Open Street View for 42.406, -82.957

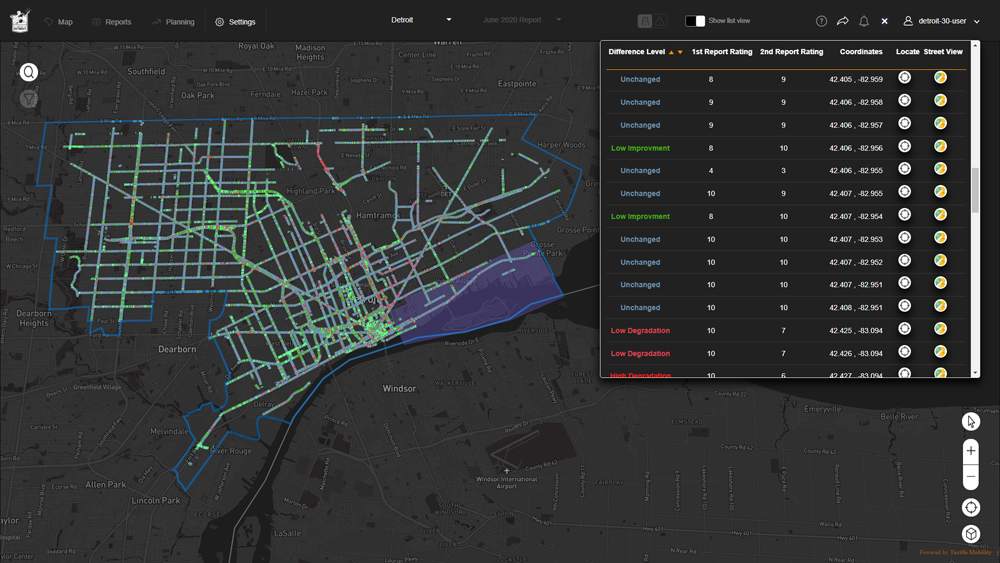(x=940, y=124)
